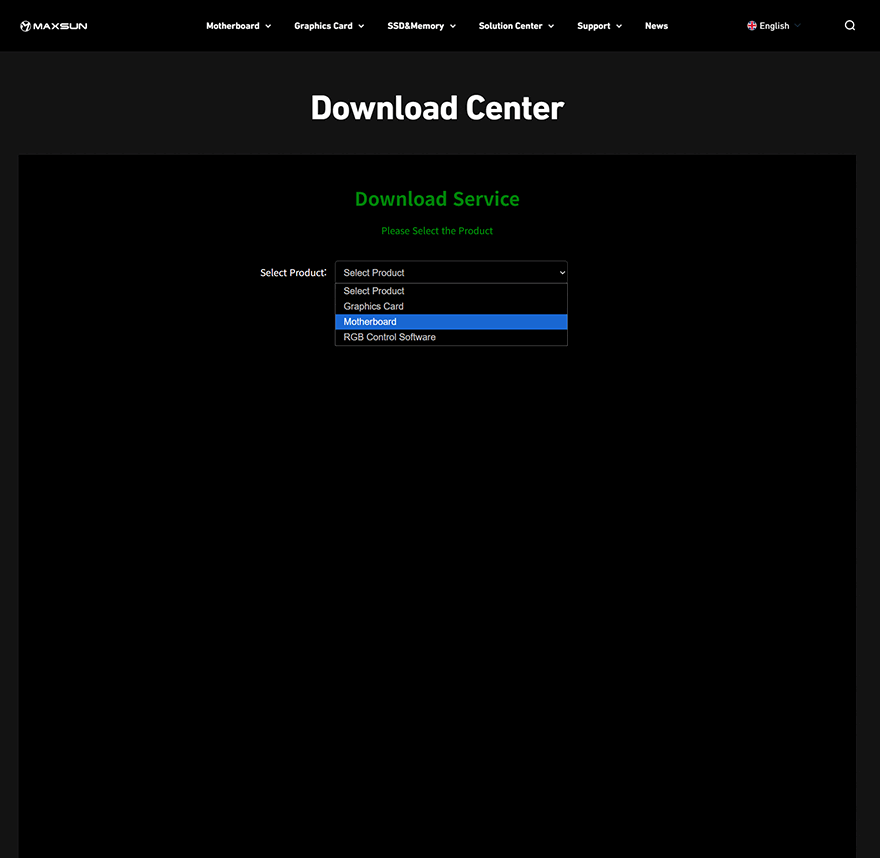Open the Solution Center nav menu

(x=516, y=26)
